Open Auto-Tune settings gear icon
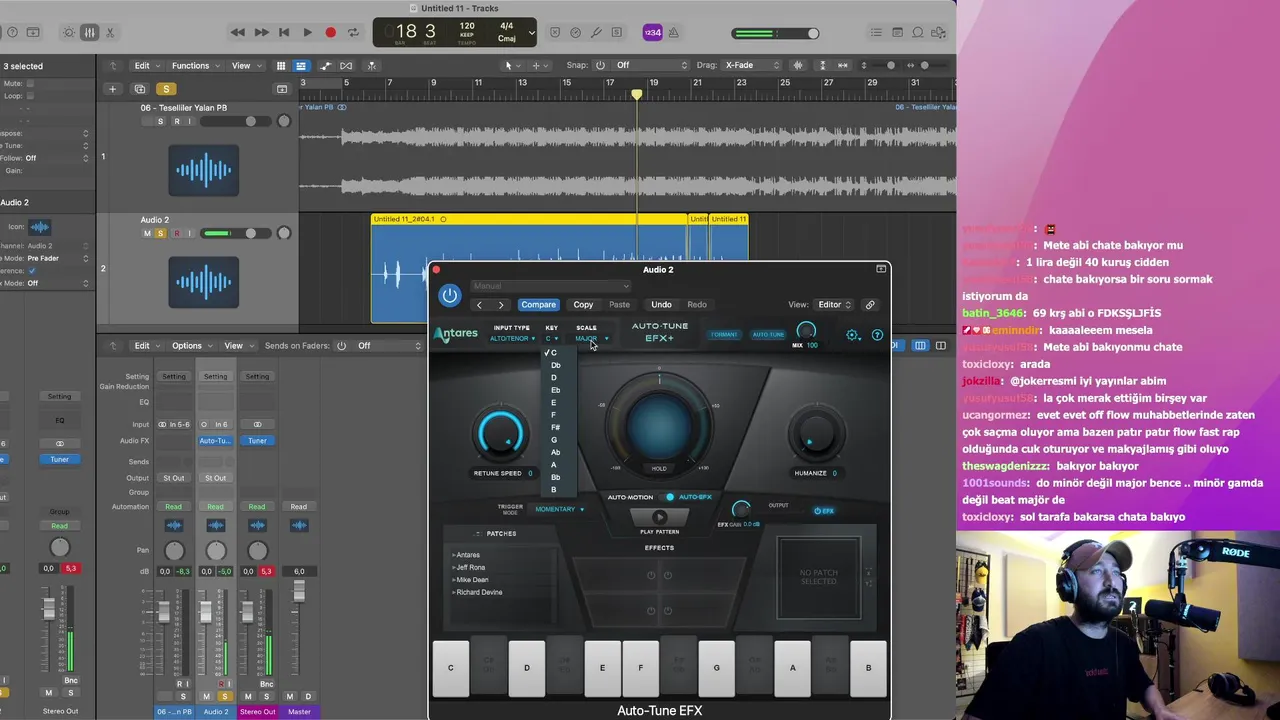The width and height of the screenshot is (1280, 720). (x=853, y=335)
